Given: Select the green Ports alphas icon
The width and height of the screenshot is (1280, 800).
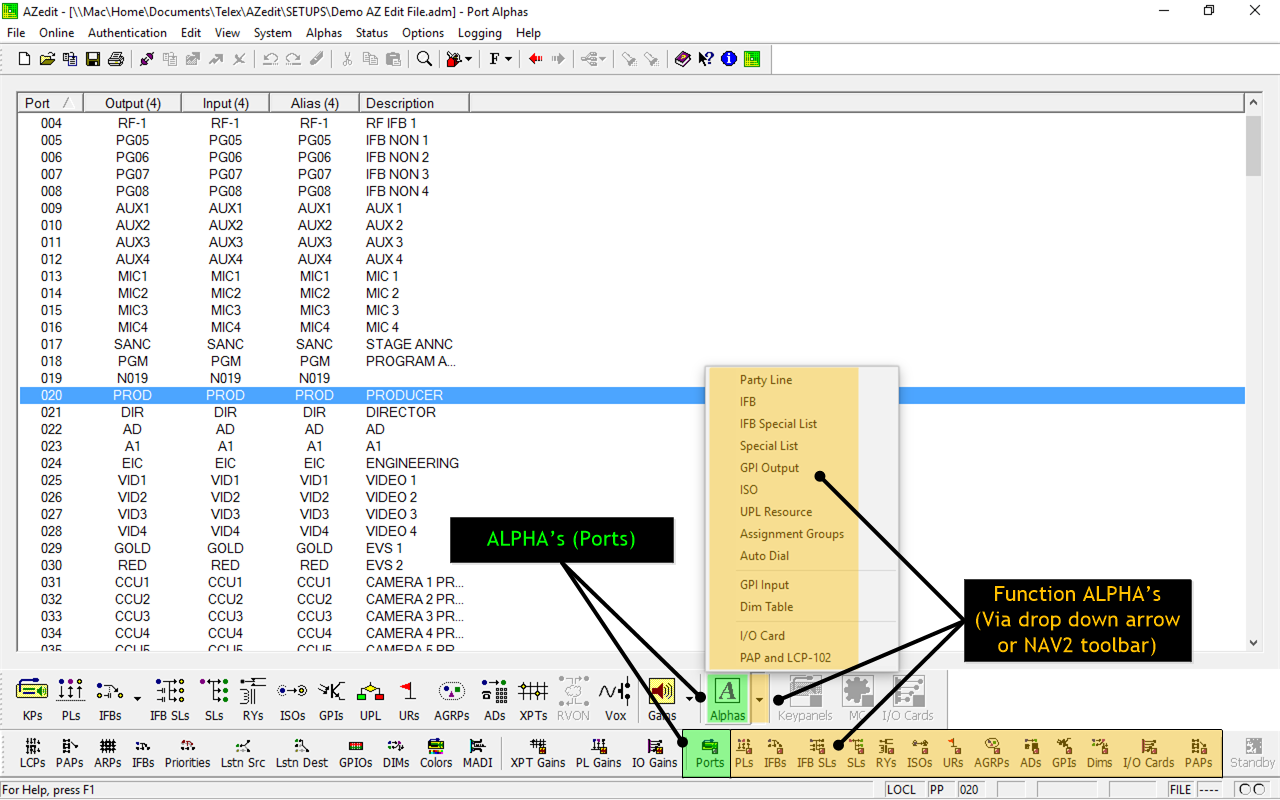Looking at the screenshot, I should [x=710, y=752].
